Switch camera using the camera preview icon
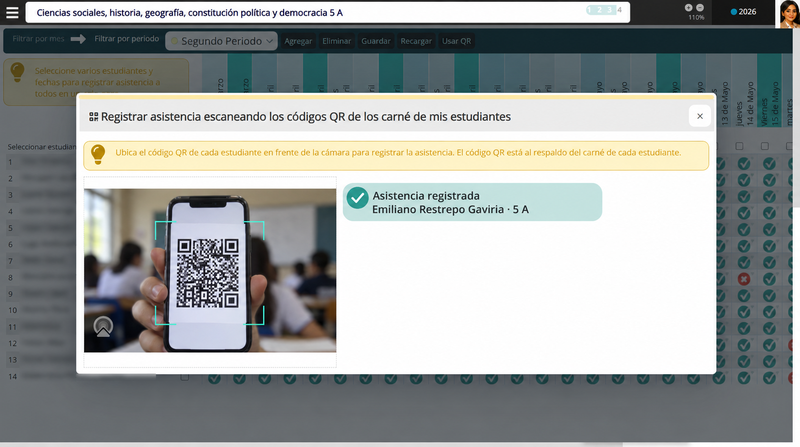This screenshot has width=800, height=447. pyautogui.click(x=103, y=327)
